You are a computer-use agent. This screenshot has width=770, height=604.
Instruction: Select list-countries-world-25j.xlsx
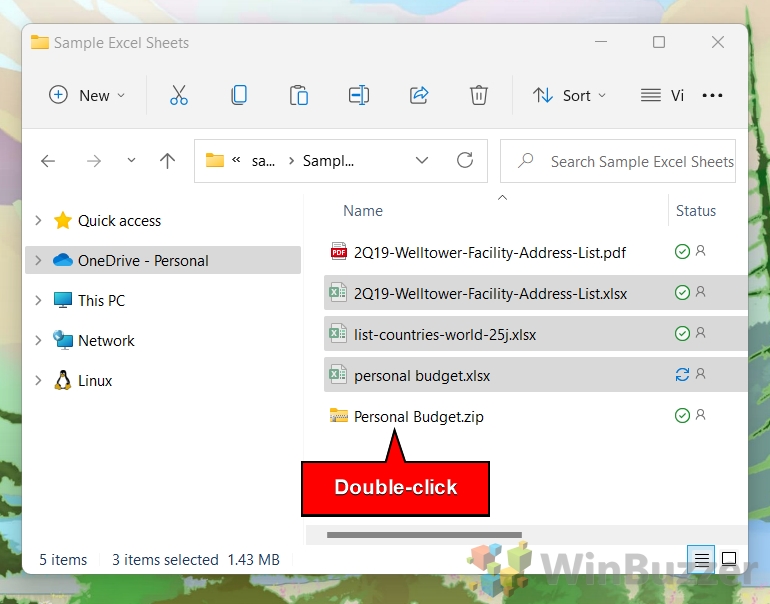pyautogui.click(x=445, y=334)
